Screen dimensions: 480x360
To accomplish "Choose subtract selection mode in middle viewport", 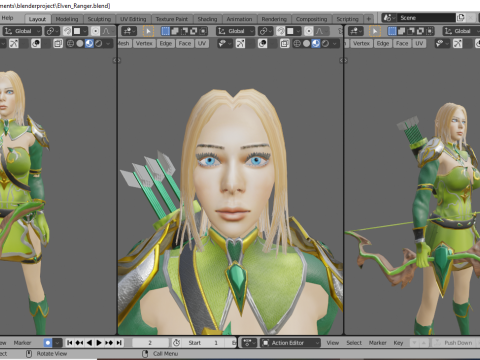I will (x=184, y=31).
